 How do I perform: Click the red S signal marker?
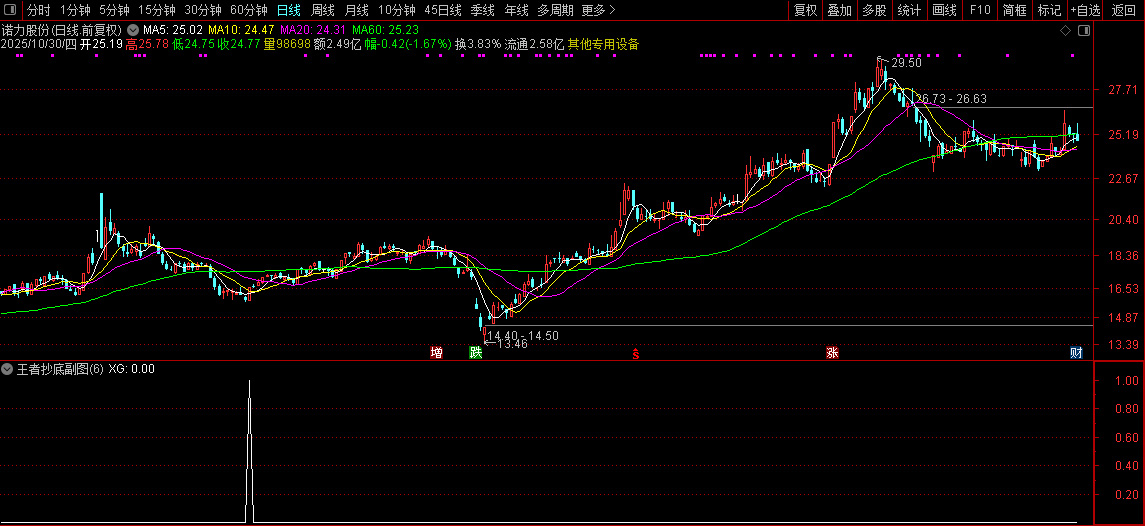click(x=636, y=354)
